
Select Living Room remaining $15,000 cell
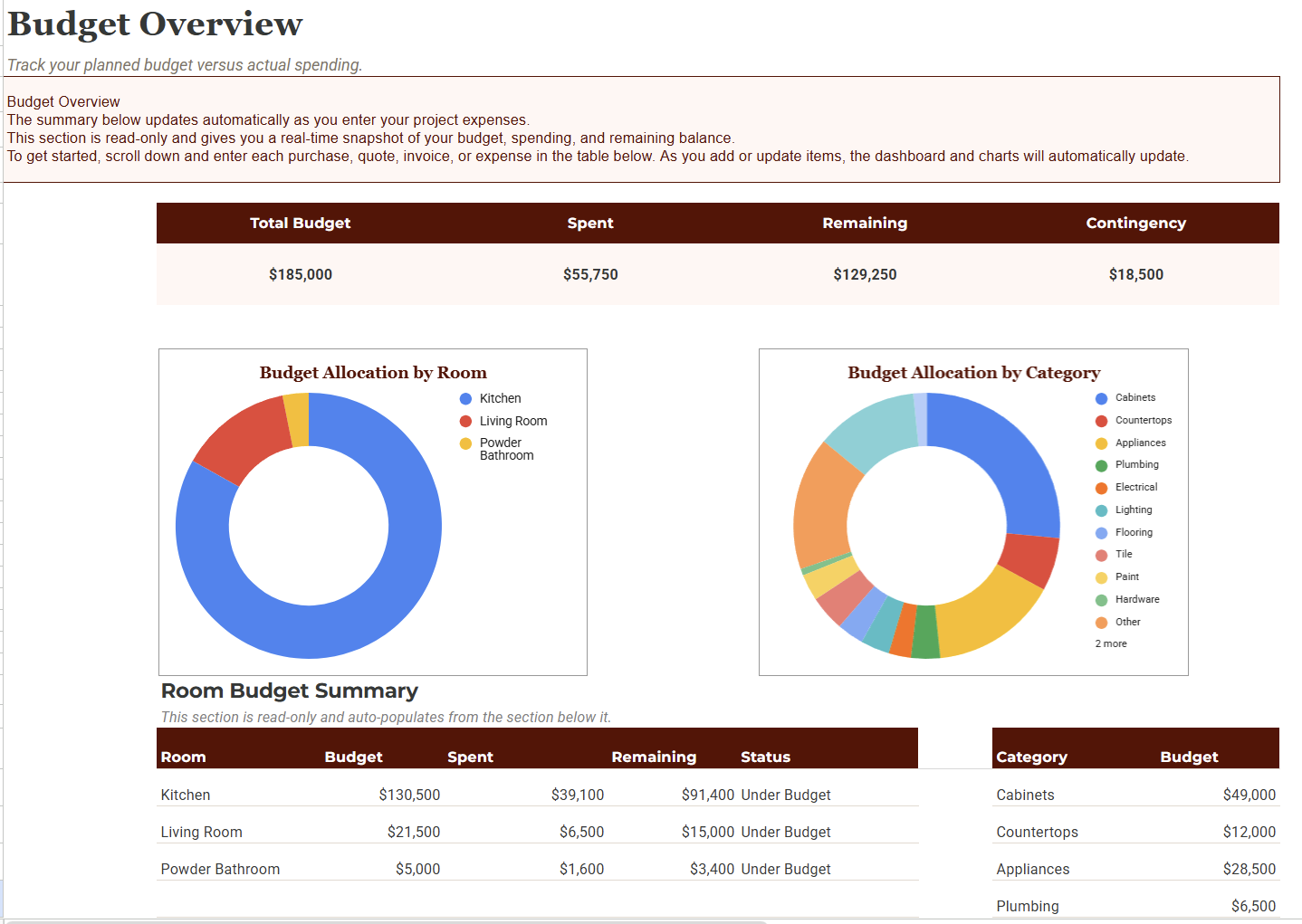[x=708, y=832]
